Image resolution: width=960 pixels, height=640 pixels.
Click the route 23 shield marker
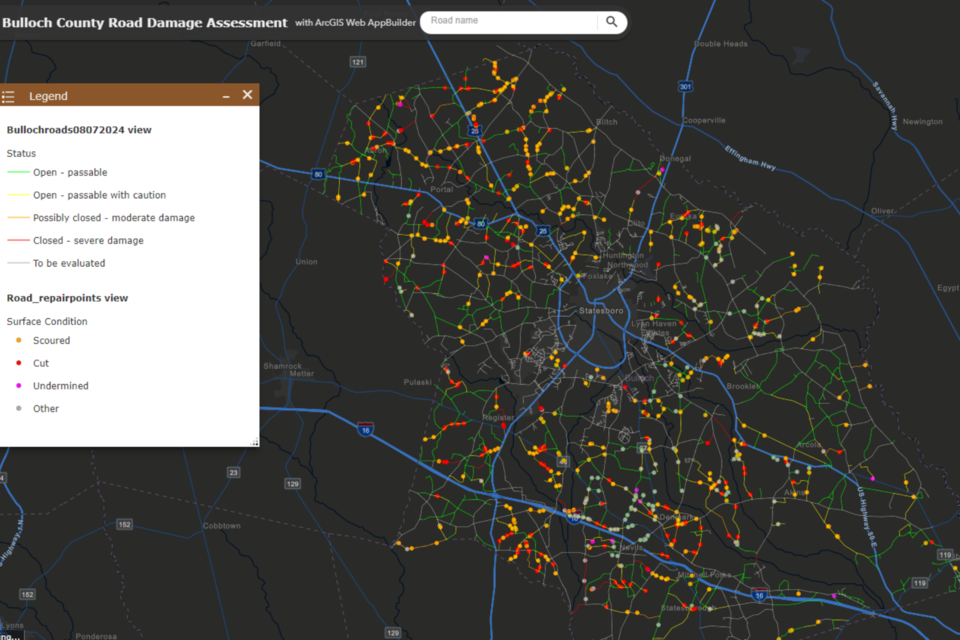pyautogui.click(x=234, y=472)
